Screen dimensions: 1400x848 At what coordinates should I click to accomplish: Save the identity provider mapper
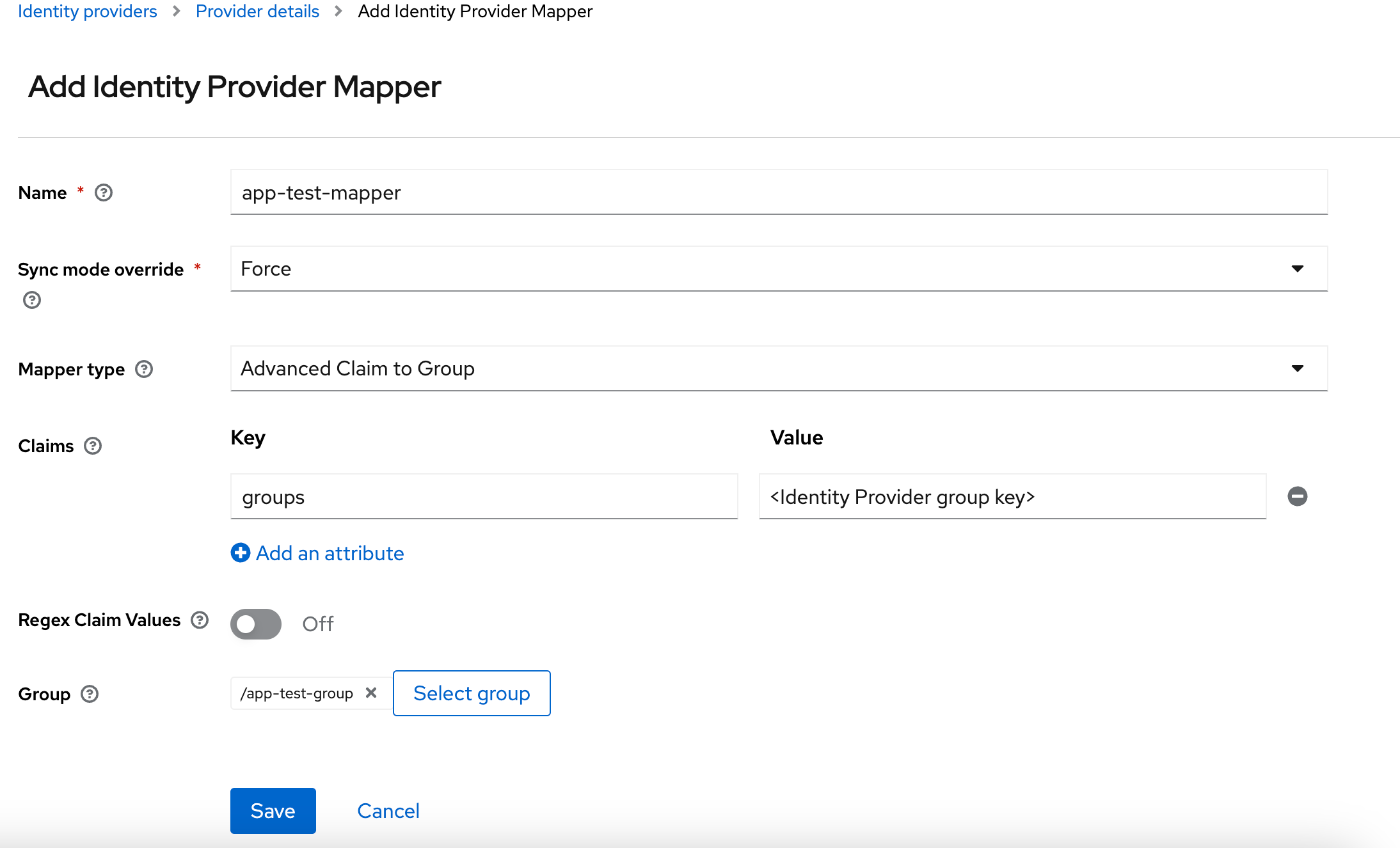click(x=273, y=810)
